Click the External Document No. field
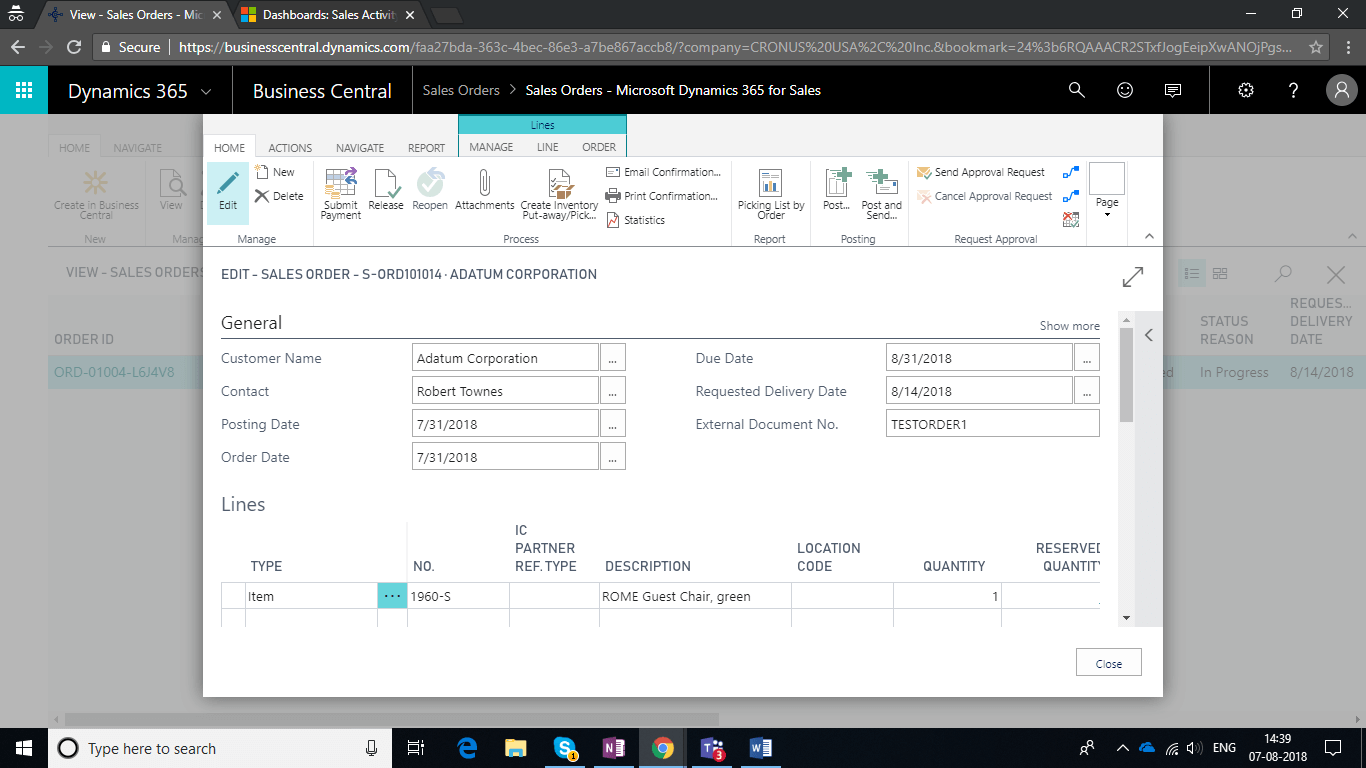Screen dimensions: 1366x768 pyautogui.click(x=992, y=424)
